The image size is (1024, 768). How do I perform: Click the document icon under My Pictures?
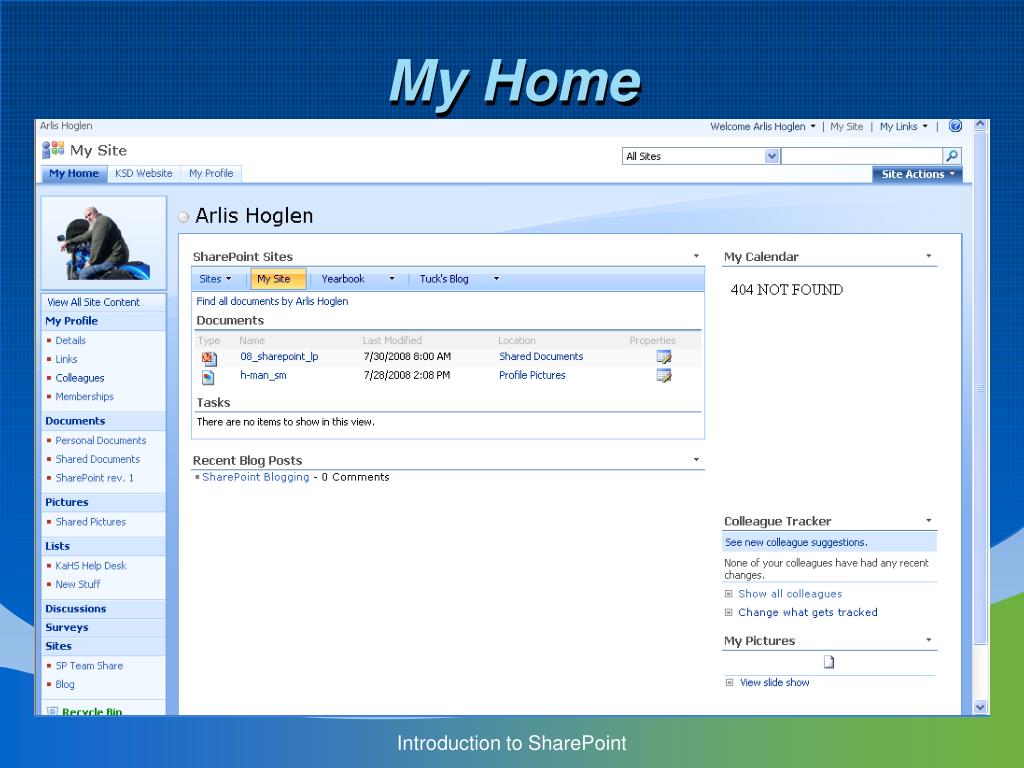[829, 662]
